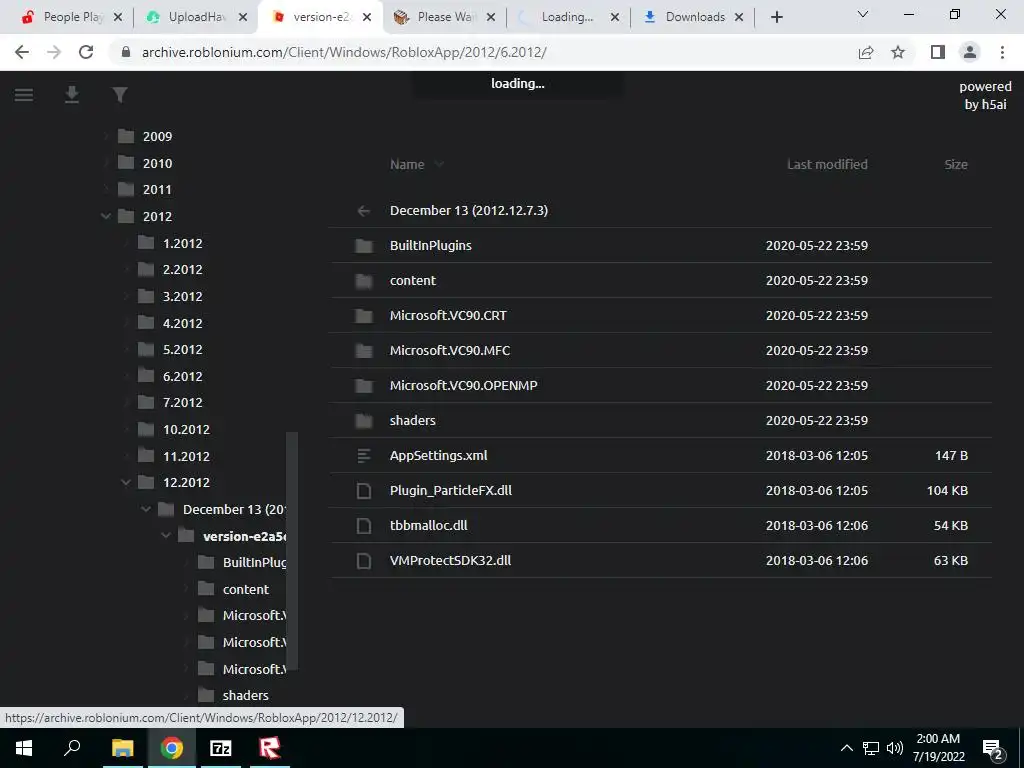The image size is (1024, 768).
Task: Click the tbbmalloc.dll file icon
Action: tap(364, 526)
